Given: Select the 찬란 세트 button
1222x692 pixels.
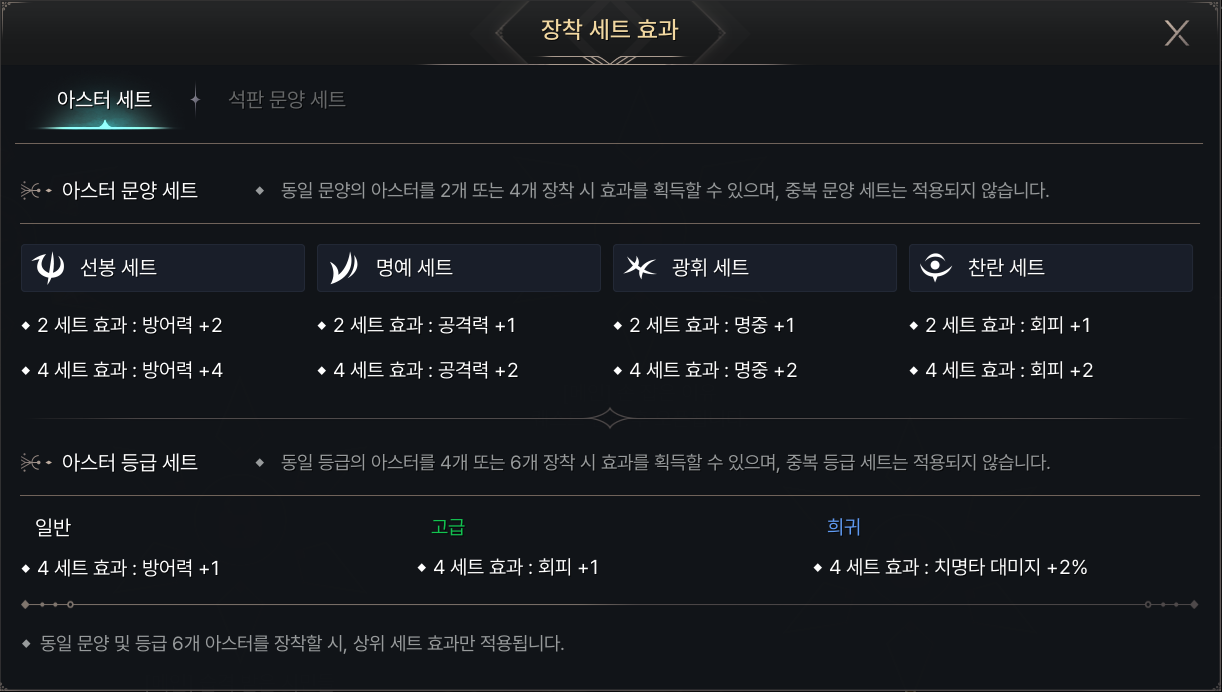Looking at the screenshot, I should pos(1051,267).
